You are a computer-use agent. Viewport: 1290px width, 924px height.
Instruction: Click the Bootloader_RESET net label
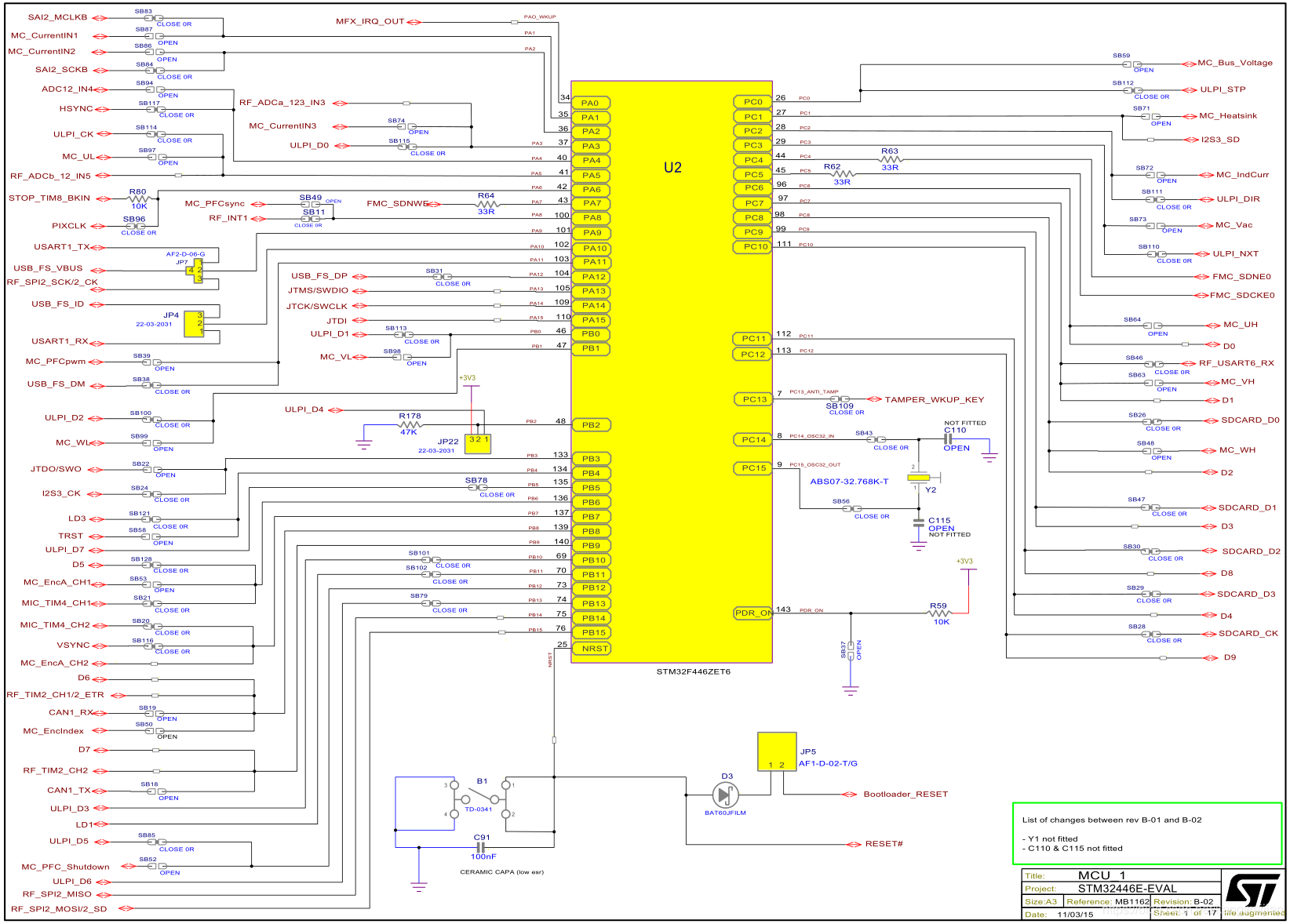tap(904, 794)
